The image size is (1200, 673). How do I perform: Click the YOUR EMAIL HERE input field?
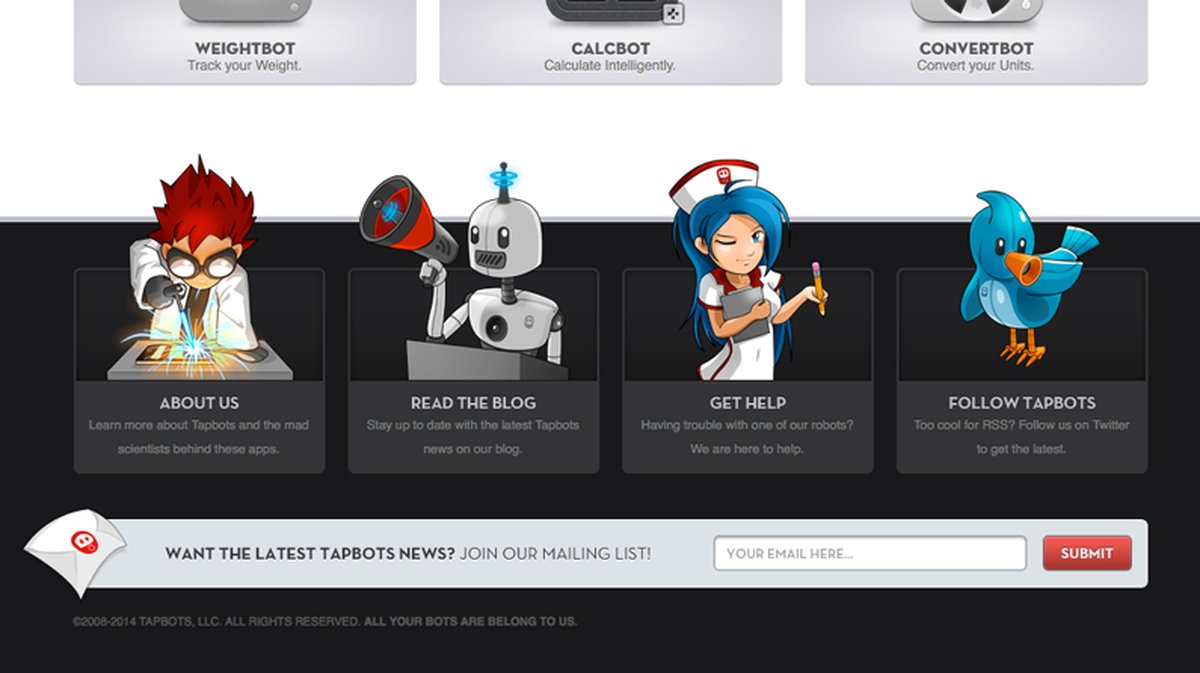(870, 553)
